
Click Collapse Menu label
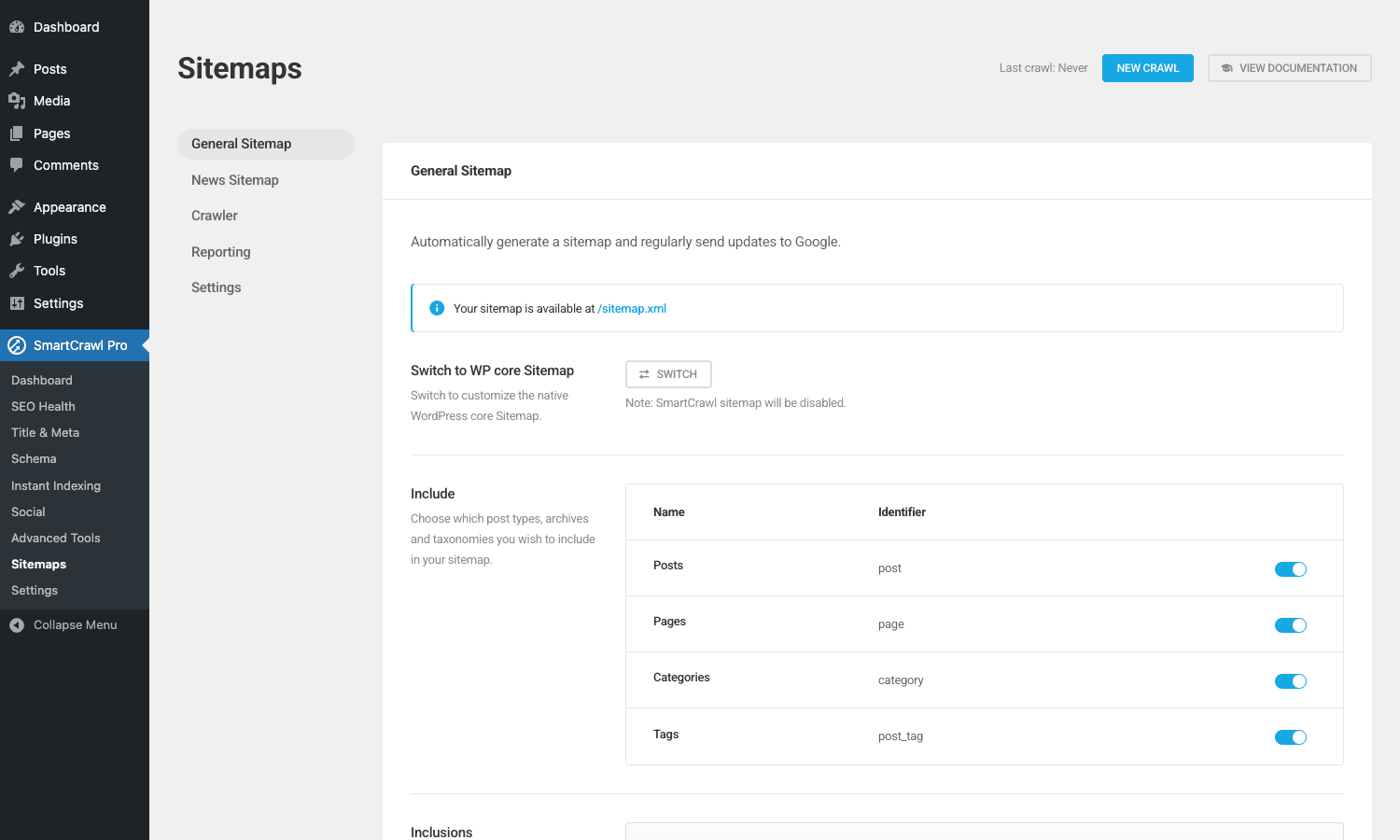76,625
